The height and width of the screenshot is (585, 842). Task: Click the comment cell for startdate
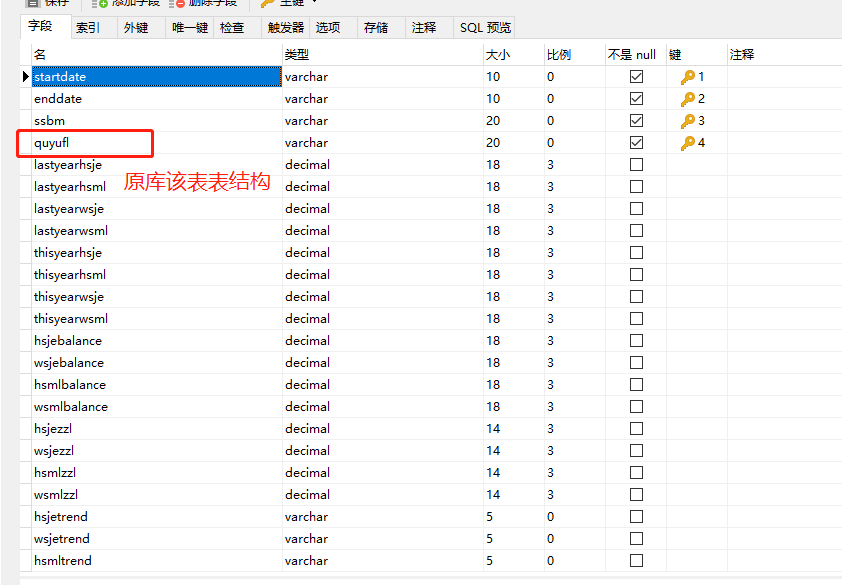tap(784, 77)
